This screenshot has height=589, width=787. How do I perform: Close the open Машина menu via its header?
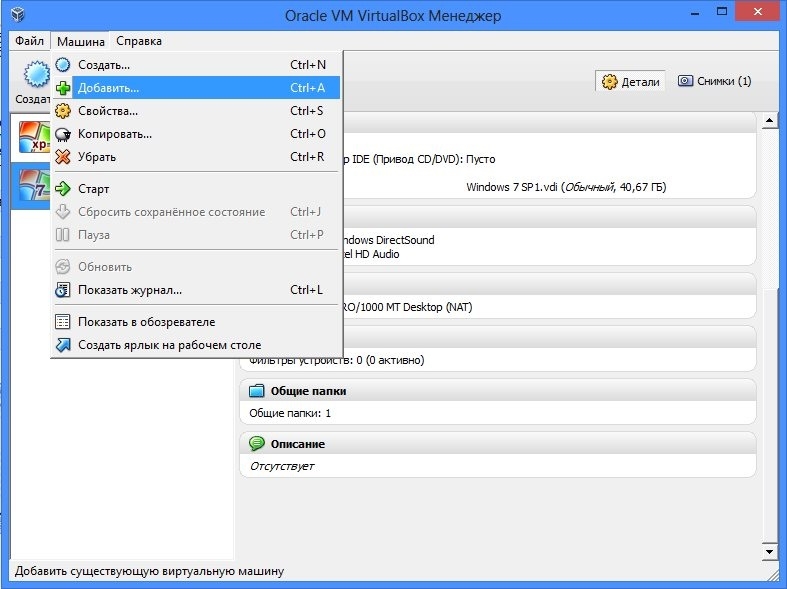pos(80,41)
